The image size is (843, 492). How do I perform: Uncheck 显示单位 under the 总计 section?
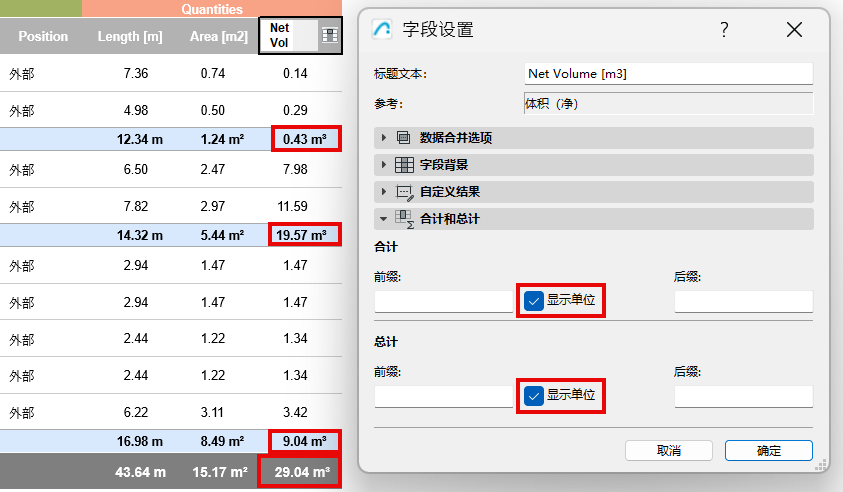(x=534, y=396)
